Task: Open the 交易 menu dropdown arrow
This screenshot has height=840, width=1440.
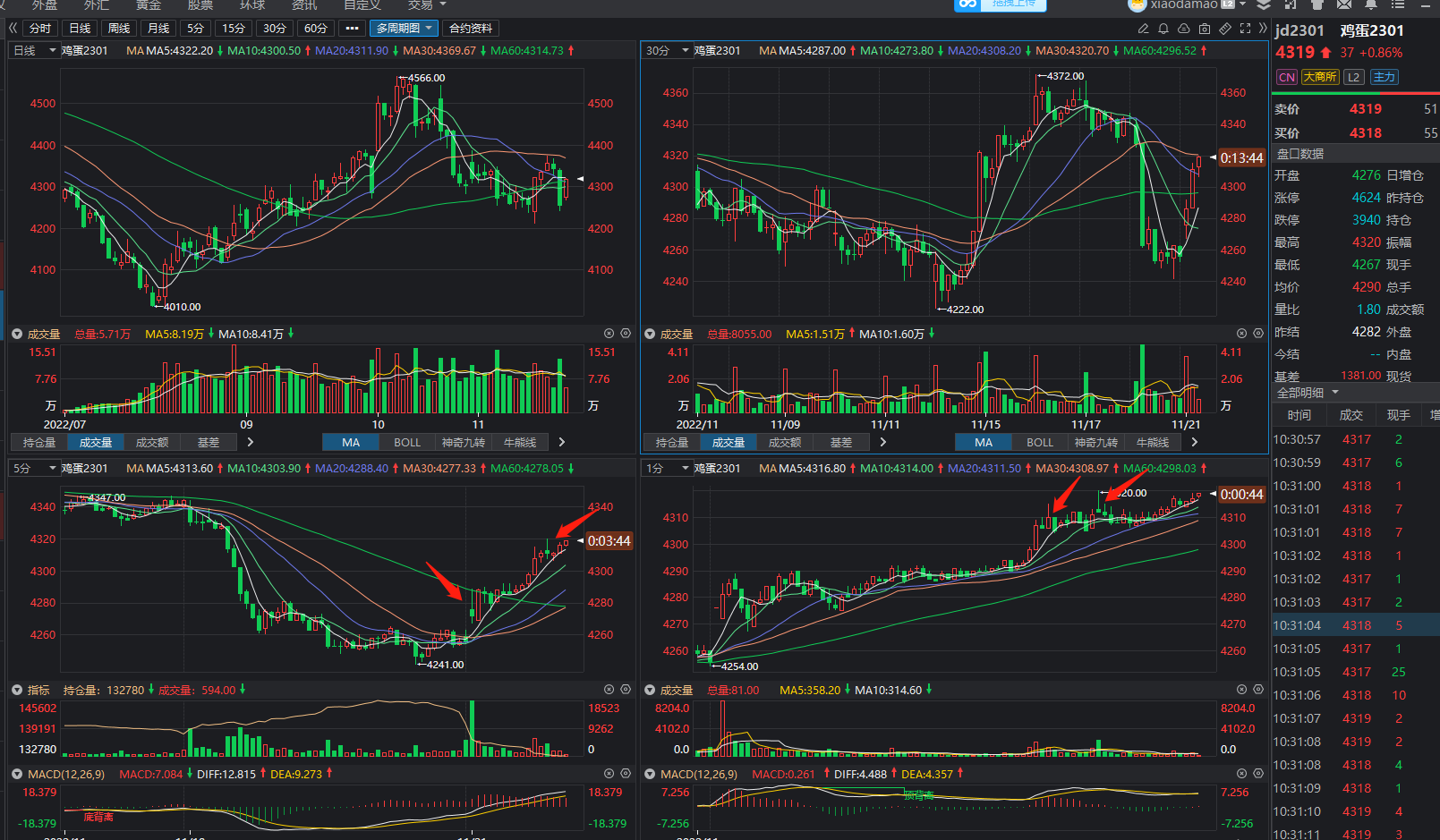Action: tap(442, 4)
